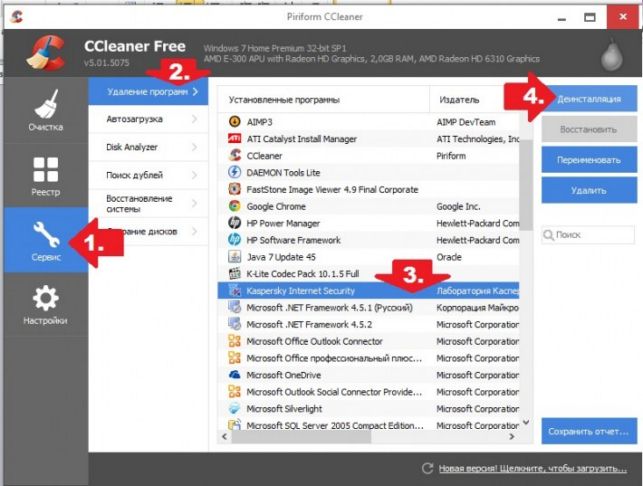Click the Google Inc. publisher cell

point(458,206)
